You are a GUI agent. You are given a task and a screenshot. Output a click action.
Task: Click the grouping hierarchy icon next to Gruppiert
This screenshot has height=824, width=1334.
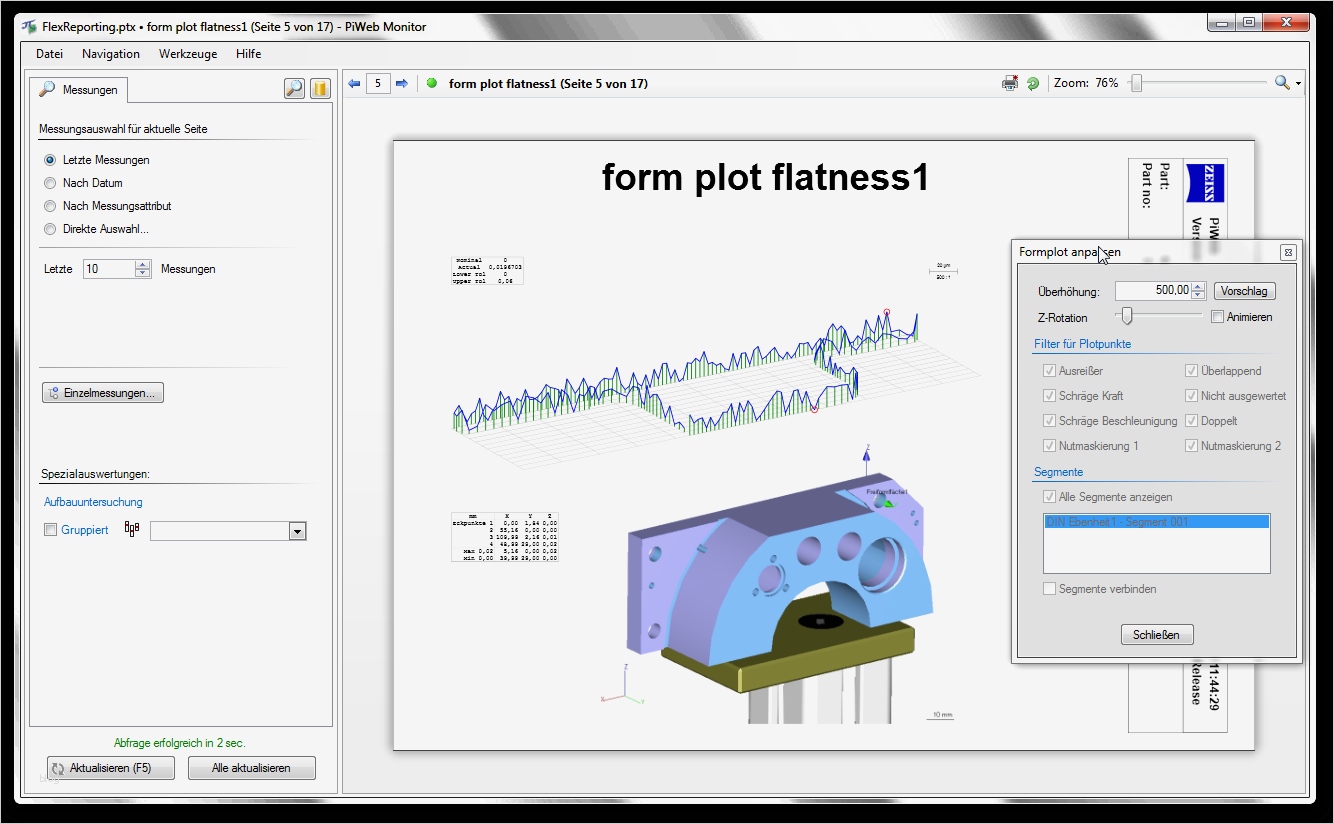131,530
